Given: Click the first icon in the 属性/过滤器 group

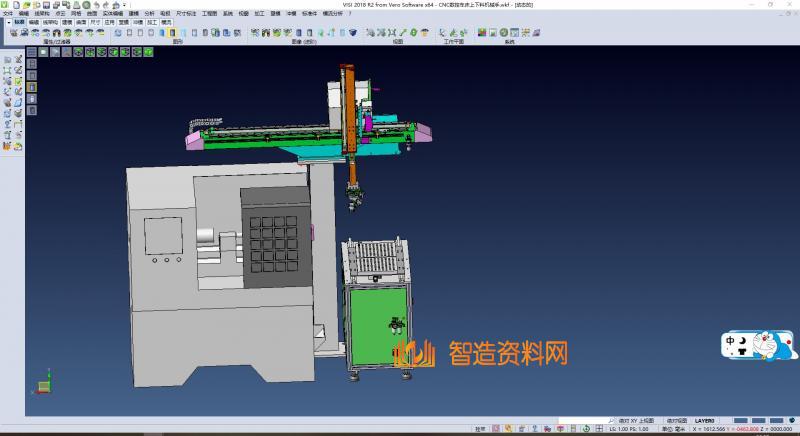Looking at the screenshot, I should [x=12, y=32].
